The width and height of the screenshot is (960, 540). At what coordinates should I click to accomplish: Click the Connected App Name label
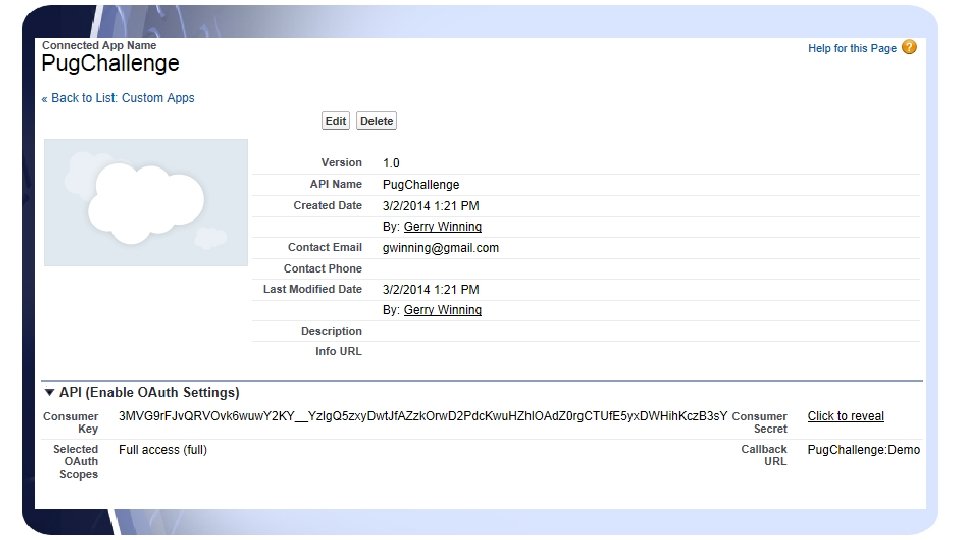click(99, 45)
